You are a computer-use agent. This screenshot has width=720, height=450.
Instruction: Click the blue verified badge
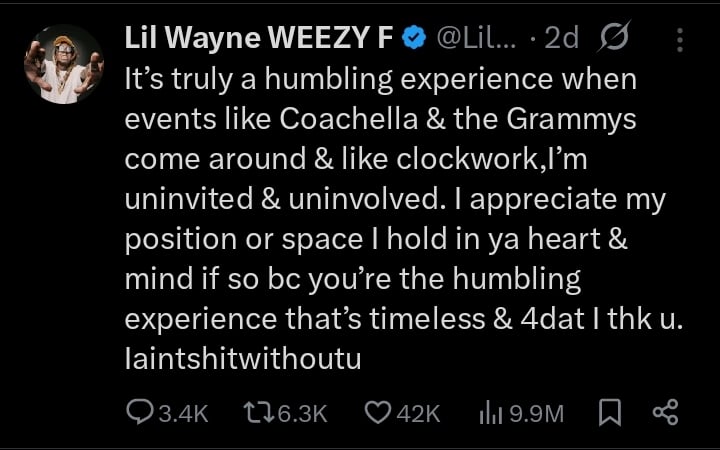pyautogui.click(x=413, y=38)
